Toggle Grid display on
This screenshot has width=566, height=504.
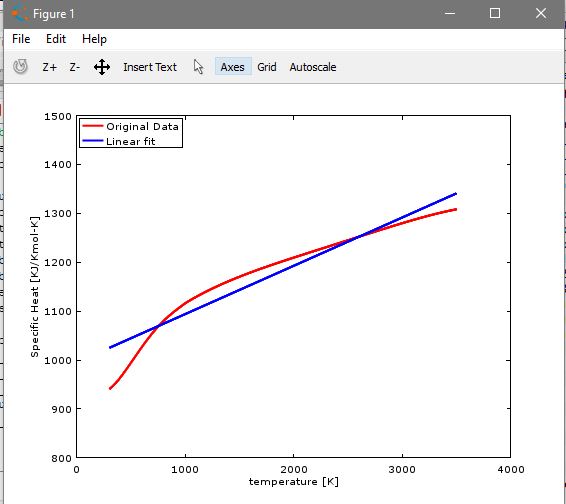click(267, 67)
